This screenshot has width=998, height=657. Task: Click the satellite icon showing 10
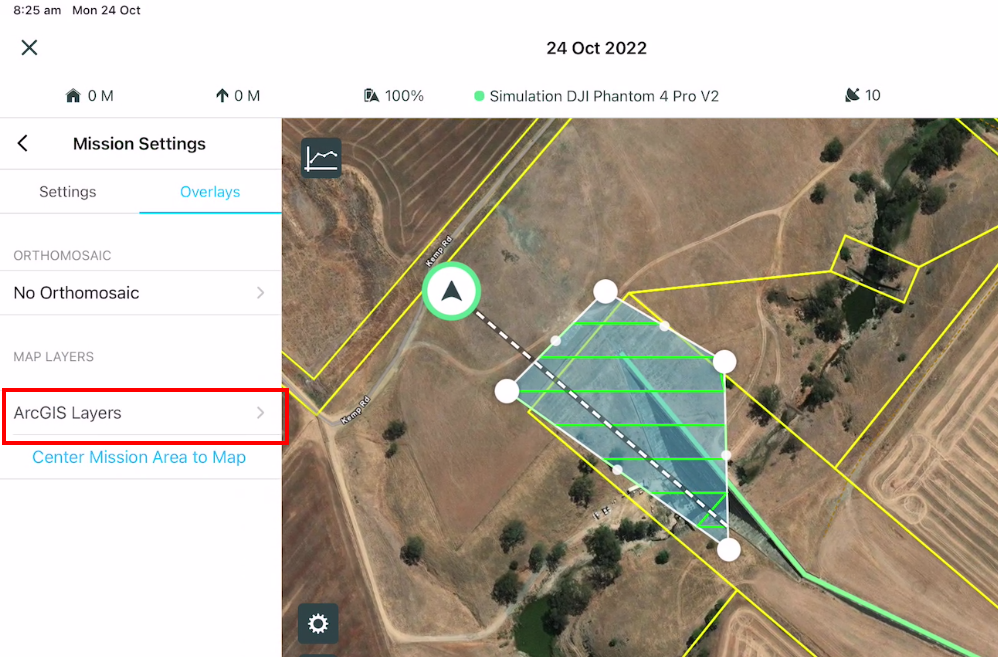(x=852, y=95)
